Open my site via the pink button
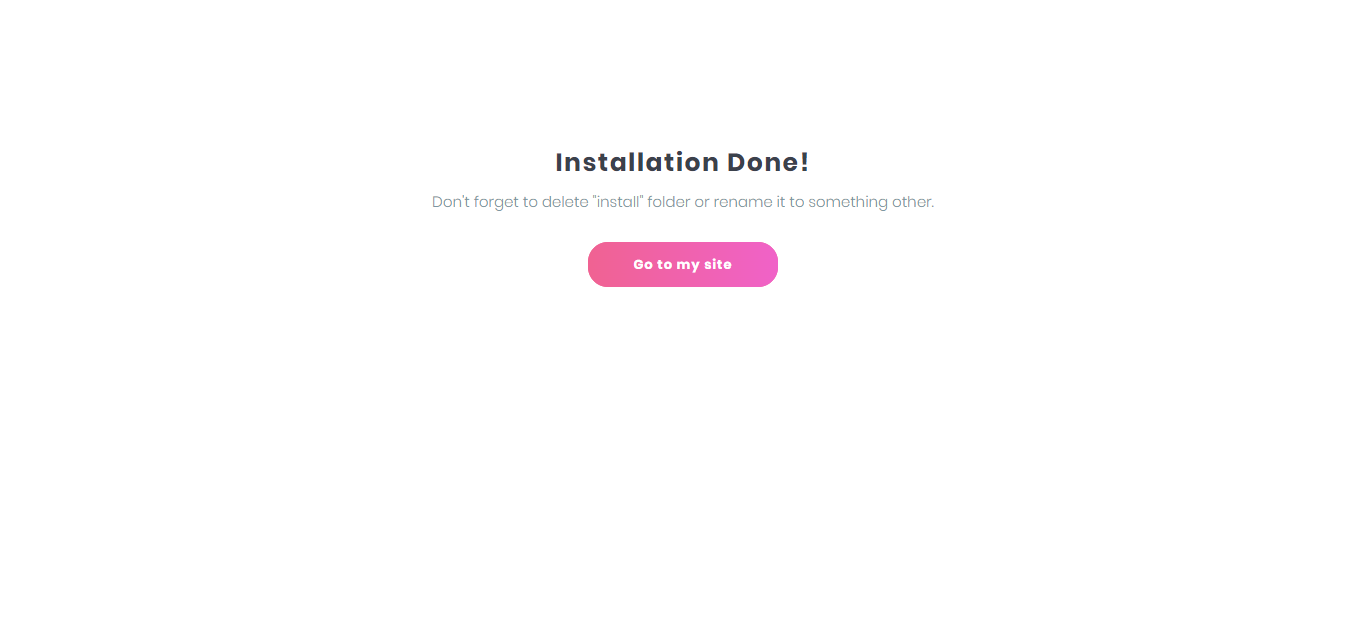 tap(683, 264)
